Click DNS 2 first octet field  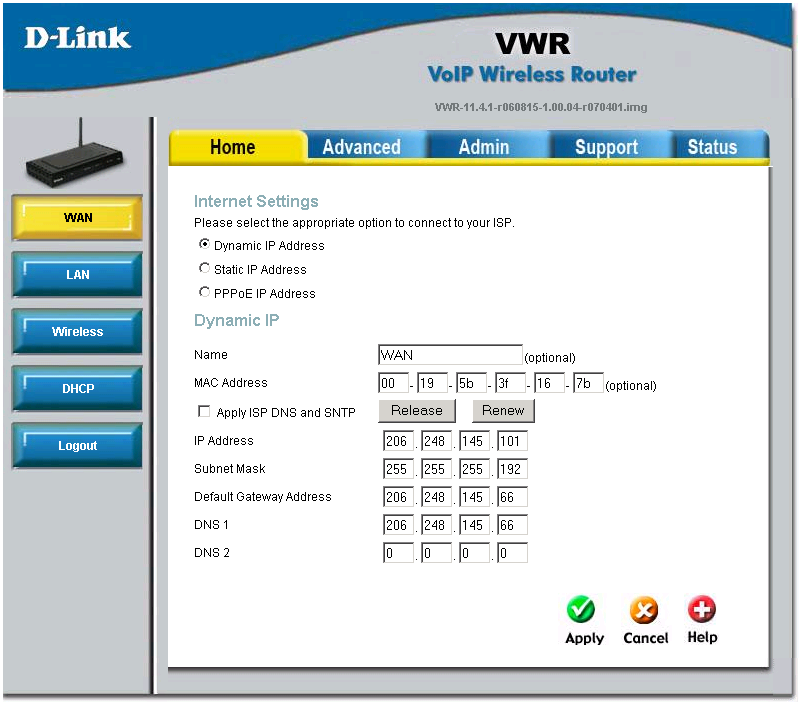[x=398, y=553]
